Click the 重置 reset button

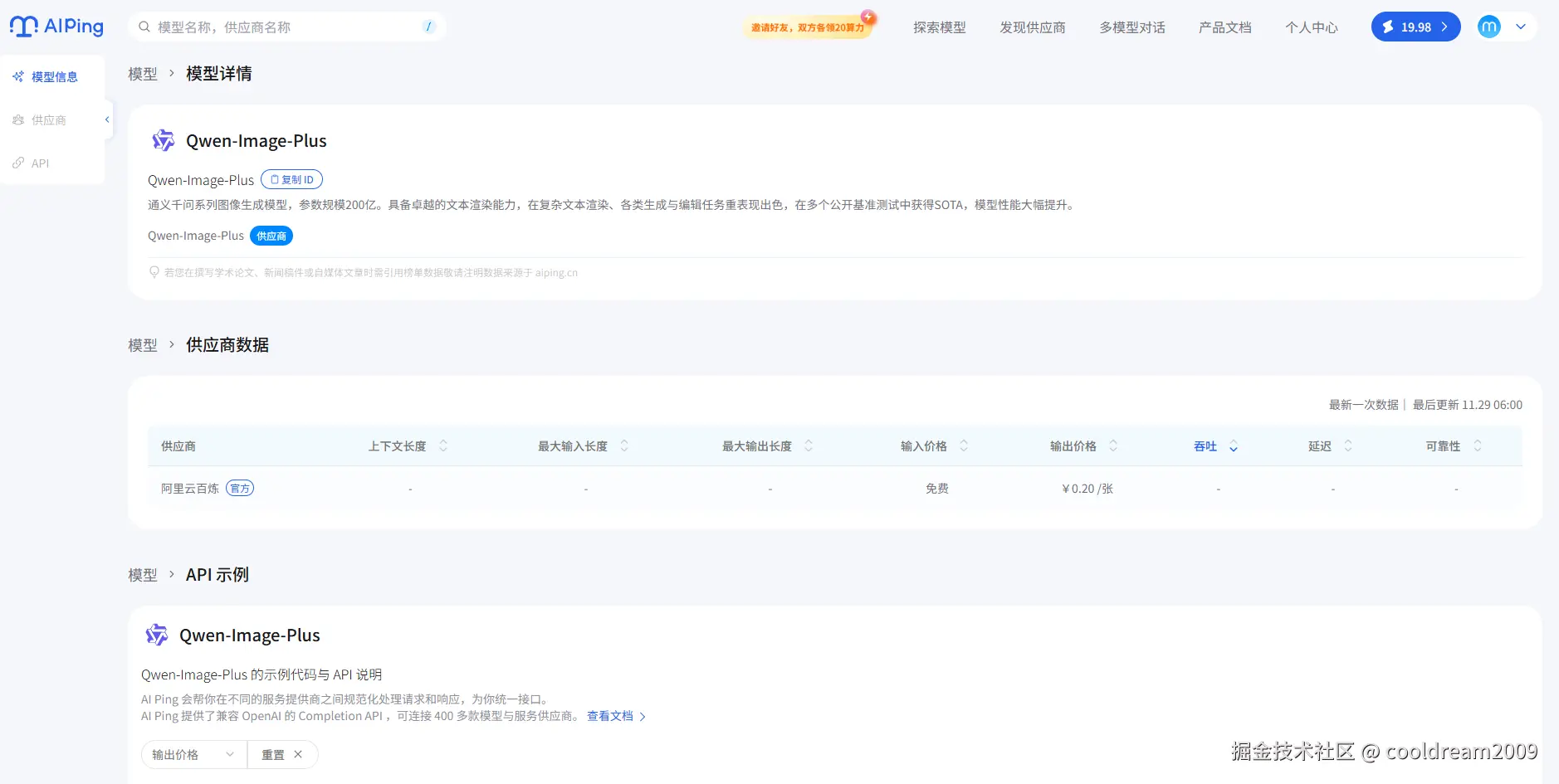coord(282,754)
